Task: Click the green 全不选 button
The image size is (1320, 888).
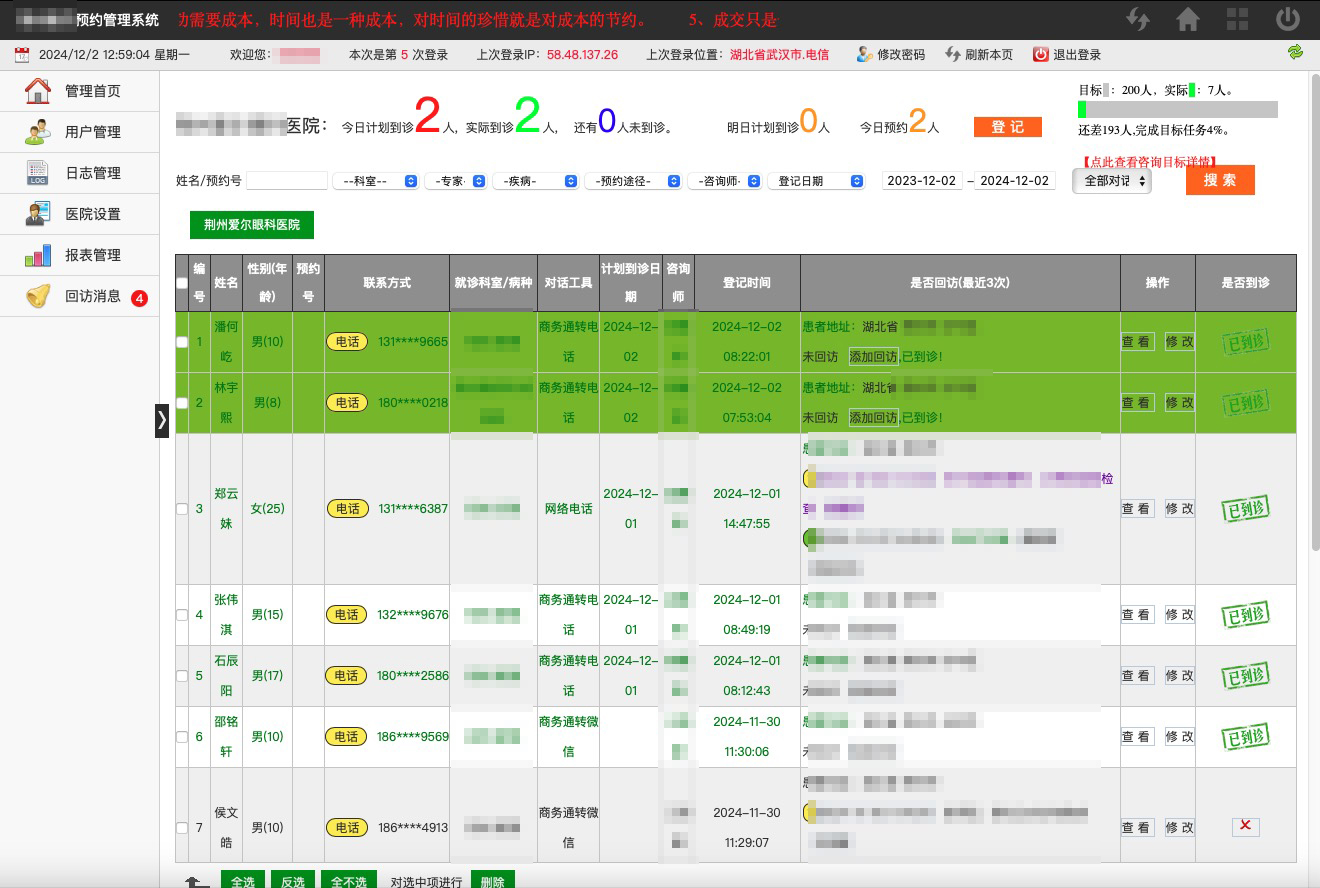Action: pos(349,881)
